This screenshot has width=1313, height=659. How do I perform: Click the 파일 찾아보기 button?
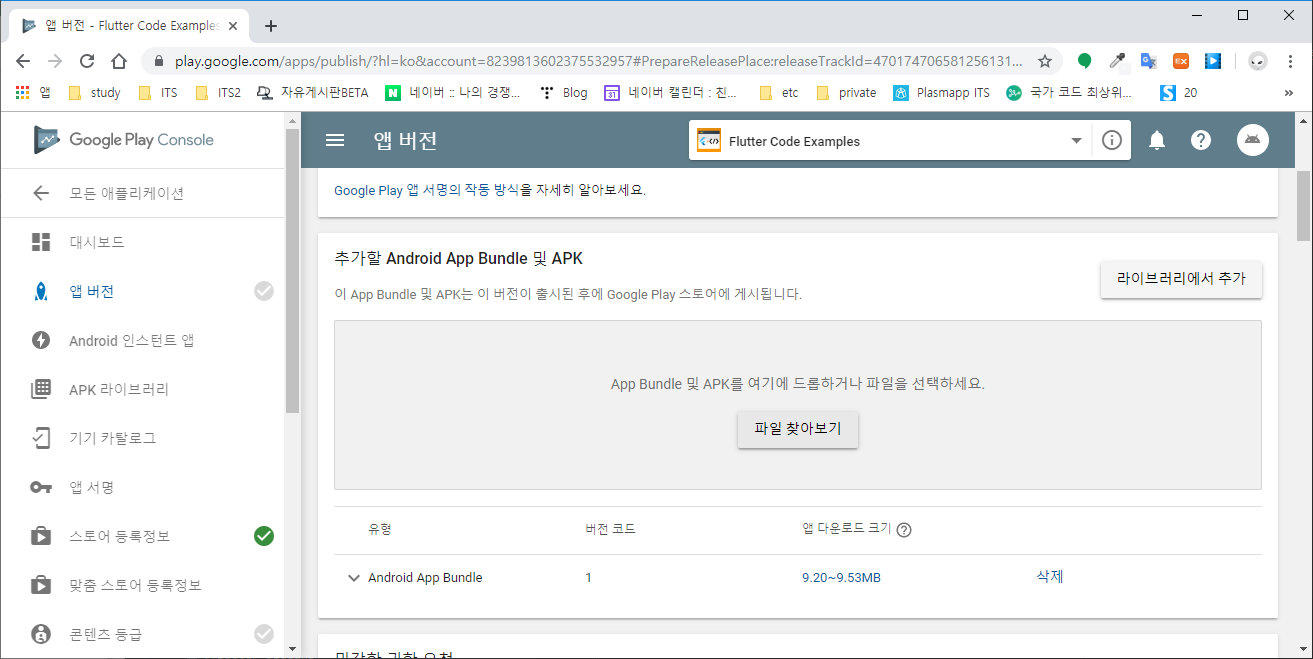[x=798, y=429]
